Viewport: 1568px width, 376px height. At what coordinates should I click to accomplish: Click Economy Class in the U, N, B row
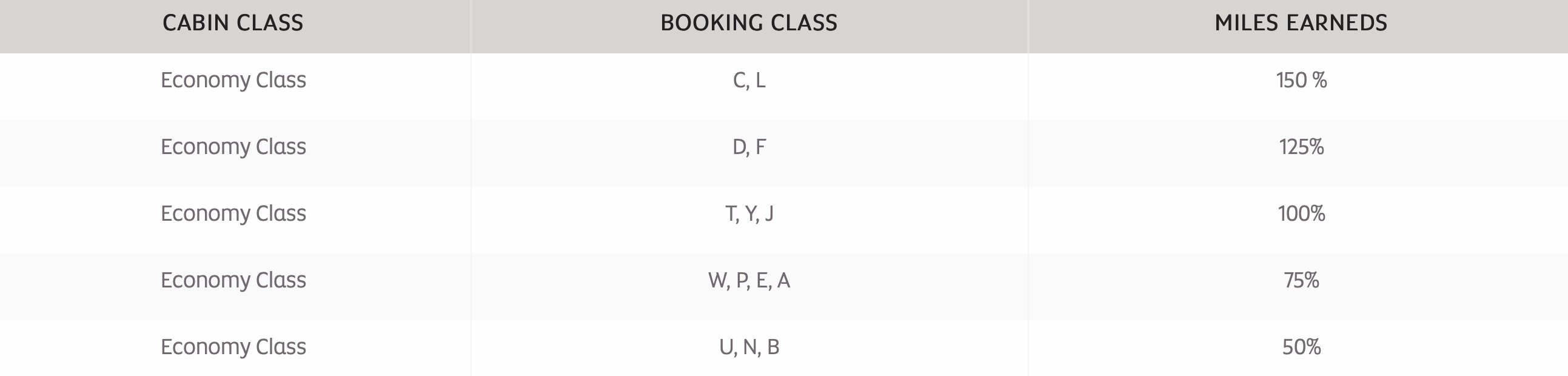tap(233, 347)
